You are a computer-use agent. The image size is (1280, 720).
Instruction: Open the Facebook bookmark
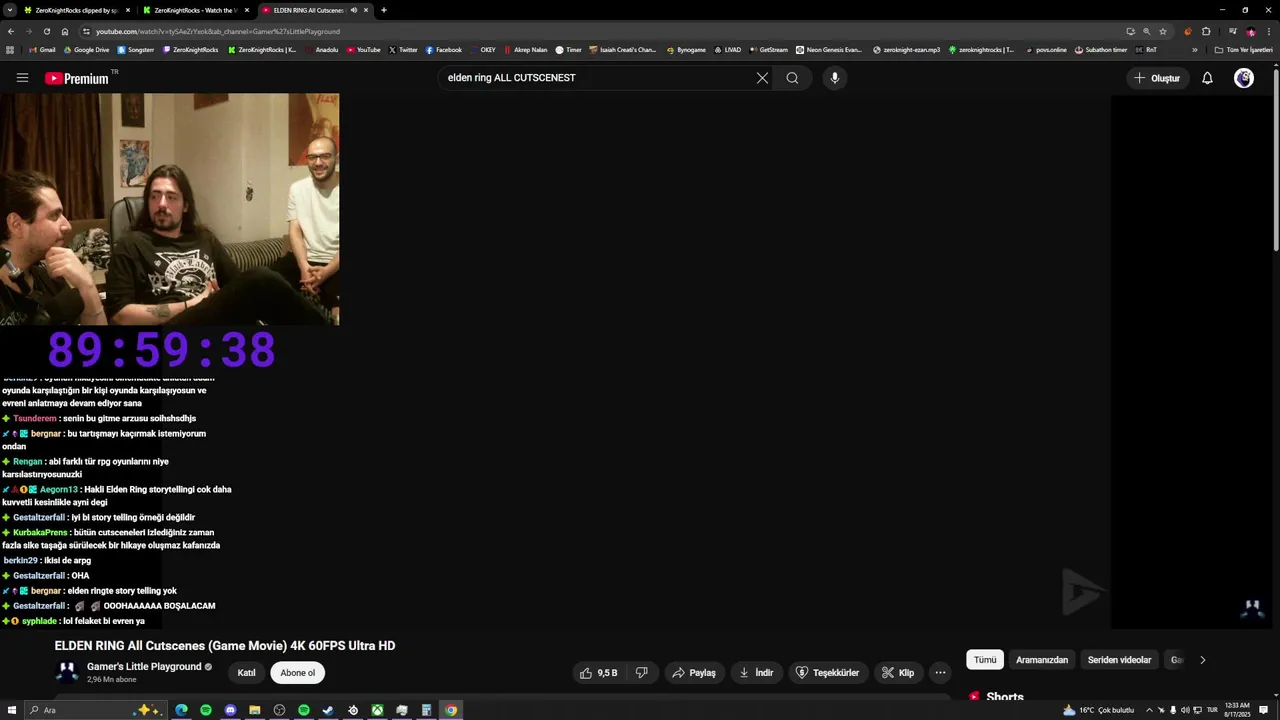(444, 49)
